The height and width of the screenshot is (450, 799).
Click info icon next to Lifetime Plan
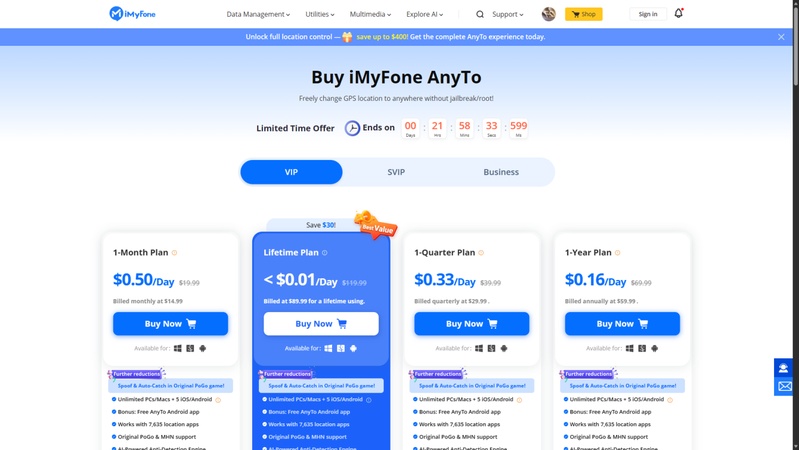pos(325,252)
